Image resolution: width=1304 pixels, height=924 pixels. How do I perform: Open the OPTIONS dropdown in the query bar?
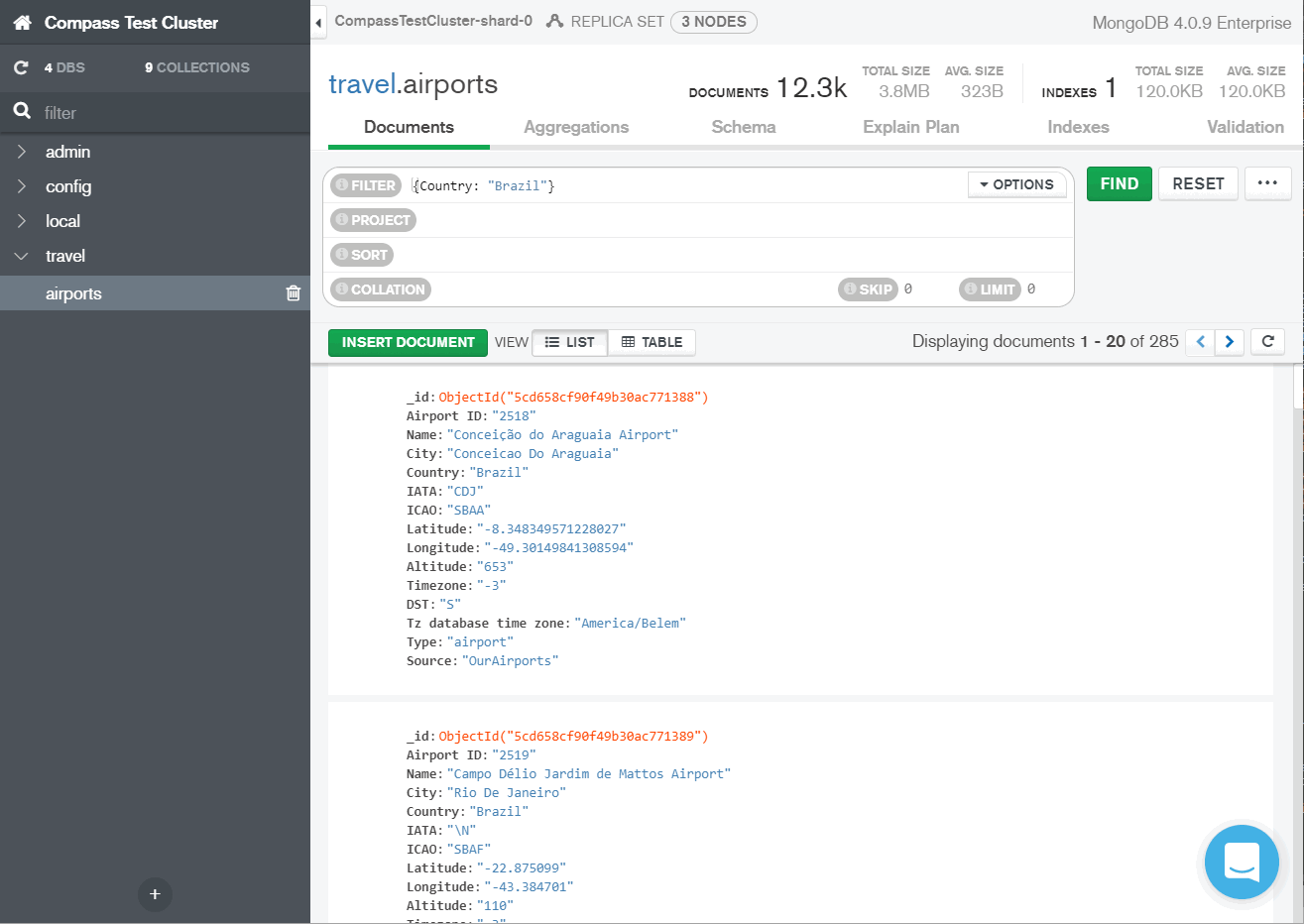(x=1017, y=184)
